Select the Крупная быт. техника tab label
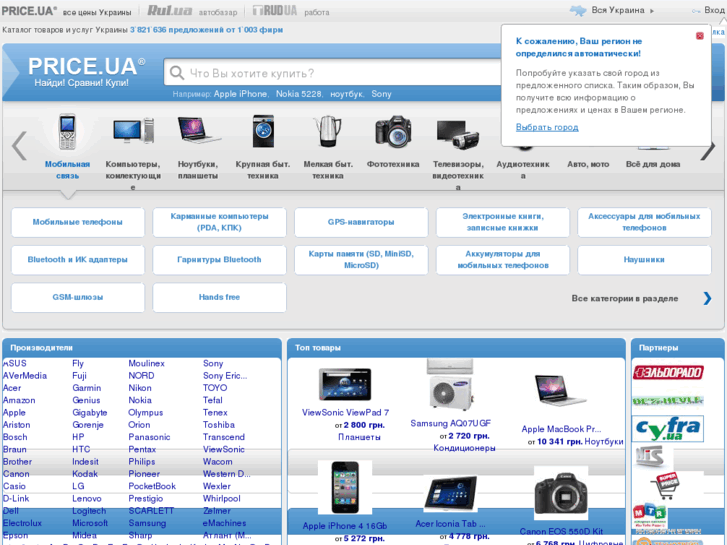The height and width of the screenshot is (545, 727). pos(263,170)
